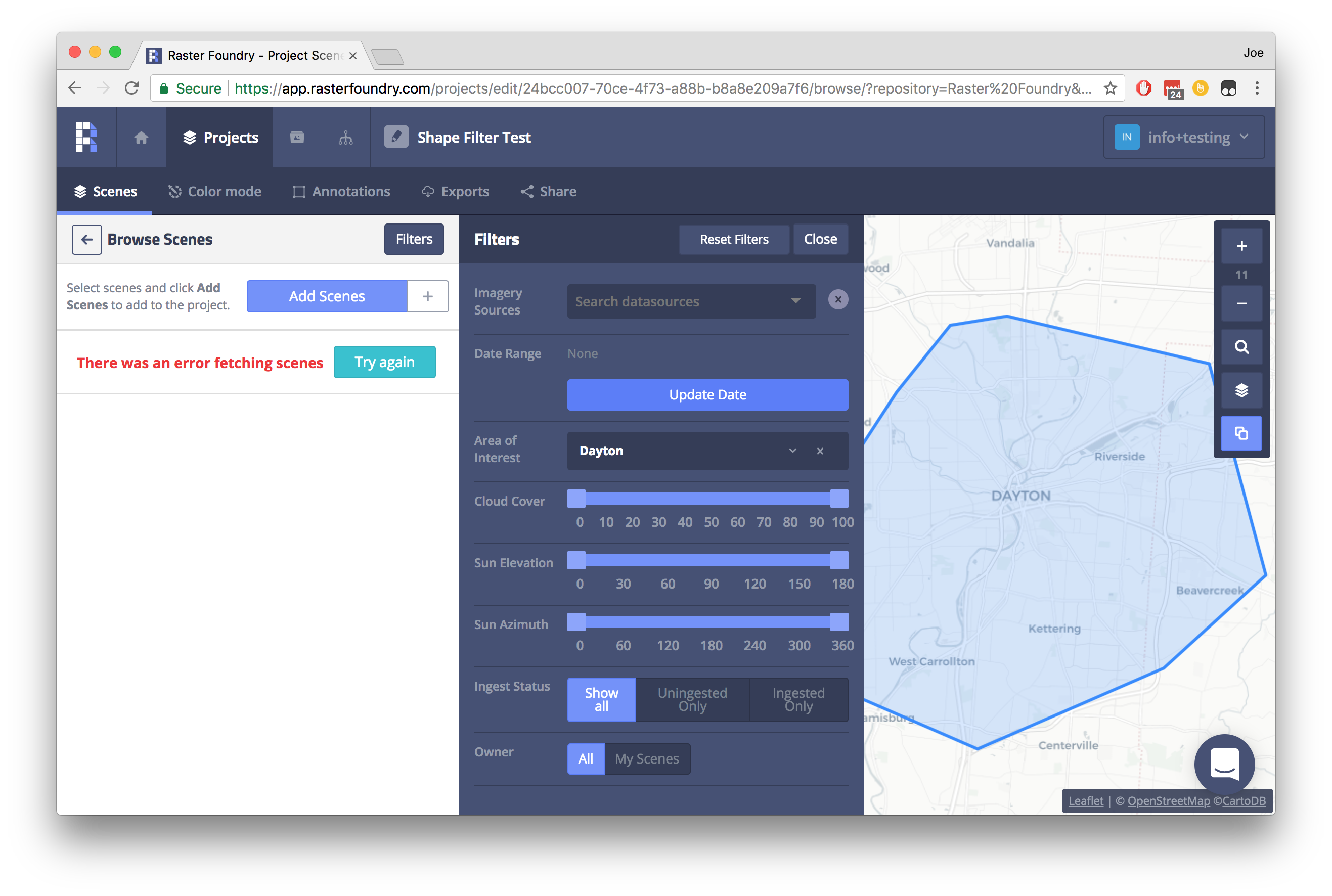Click Add Scenes button

coord(327,296)
